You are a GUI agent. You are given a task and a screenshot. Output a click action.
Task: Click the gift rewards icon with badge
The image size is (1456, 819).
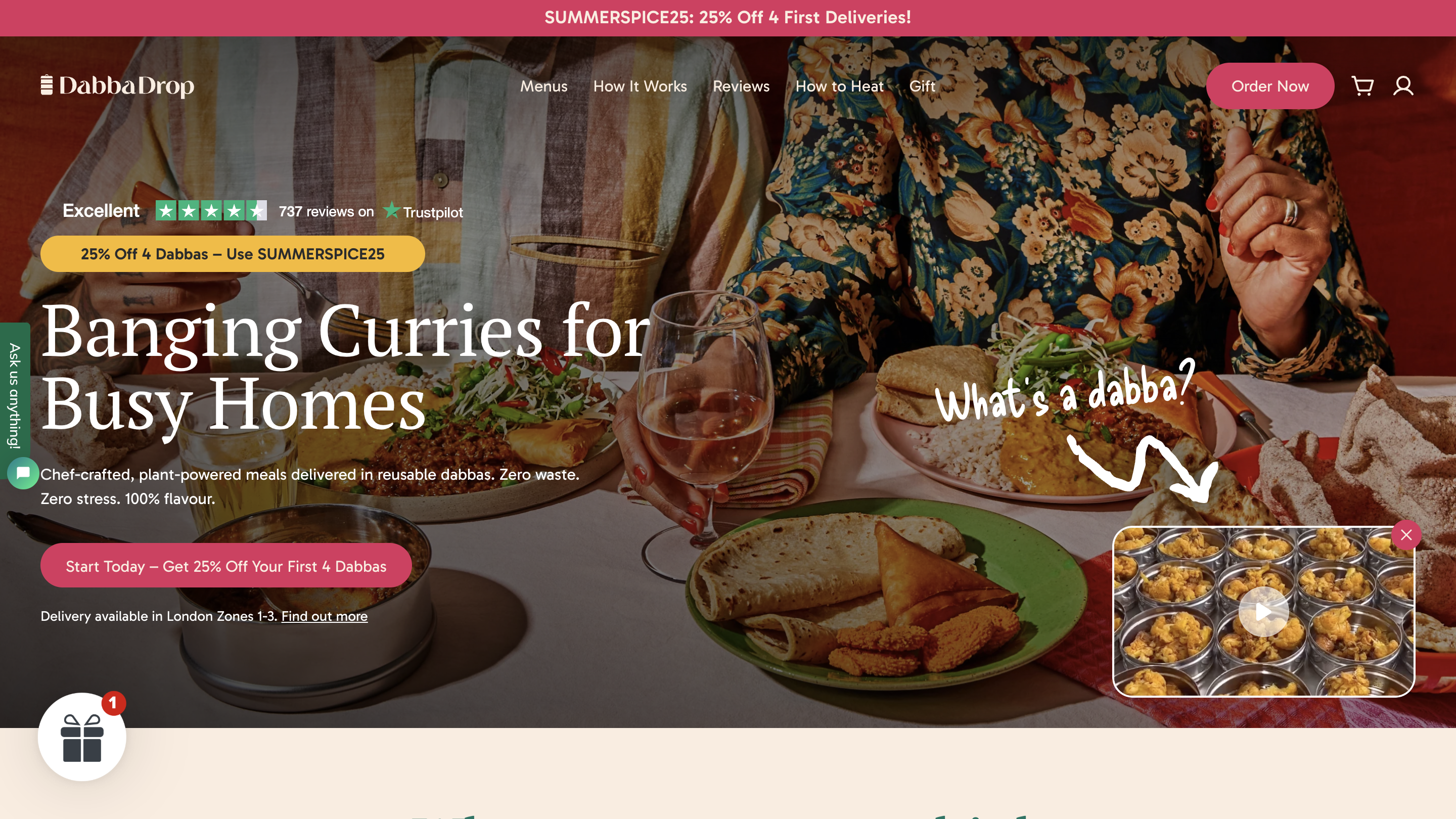point(82,737)
